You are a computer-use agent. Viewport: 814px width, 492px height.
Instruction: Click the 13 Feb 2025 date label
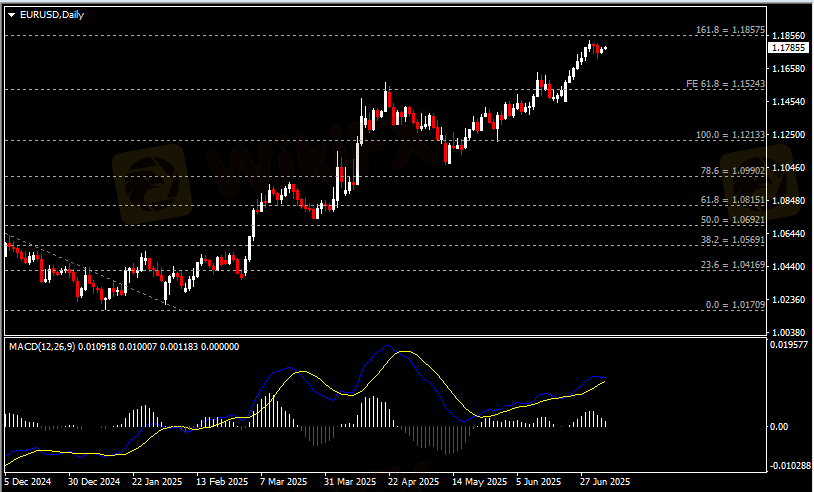pos(222,482)
